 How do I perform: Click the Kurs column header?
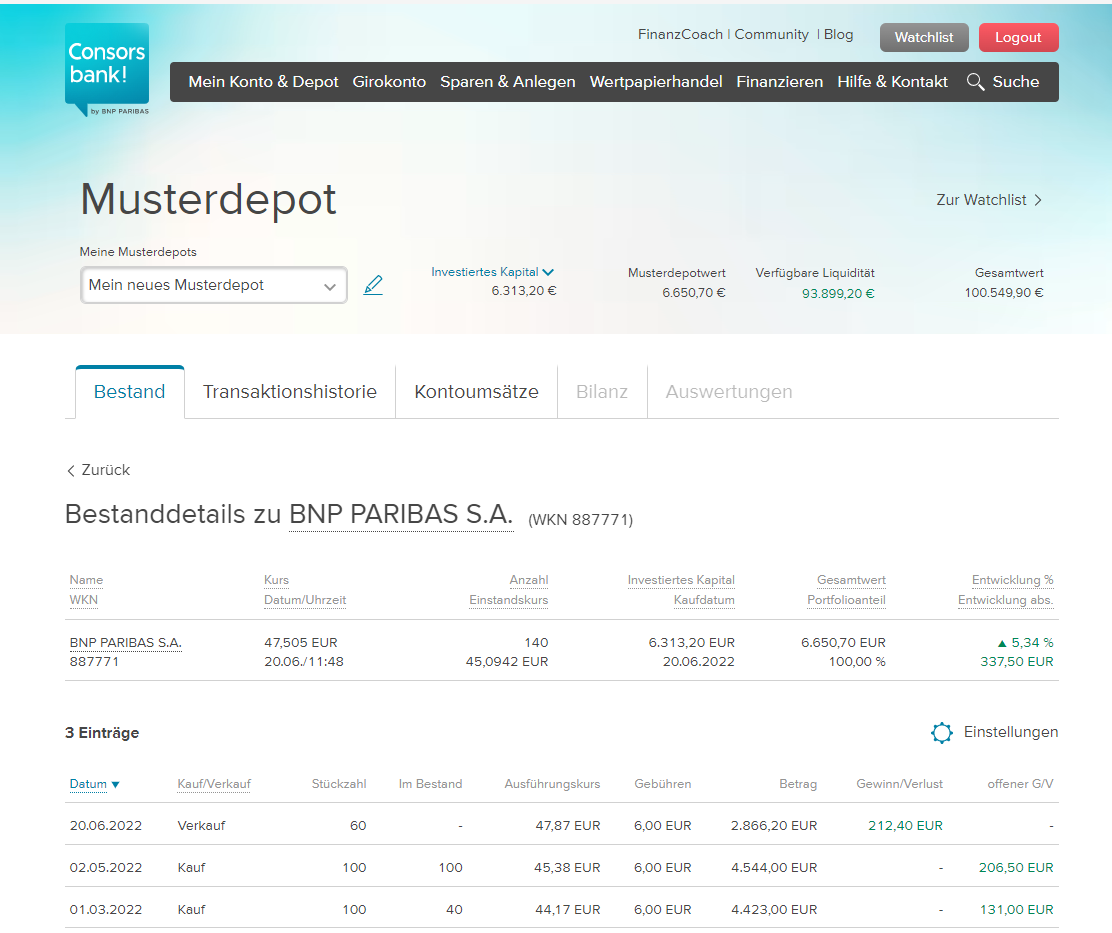(x=277, y=581)
